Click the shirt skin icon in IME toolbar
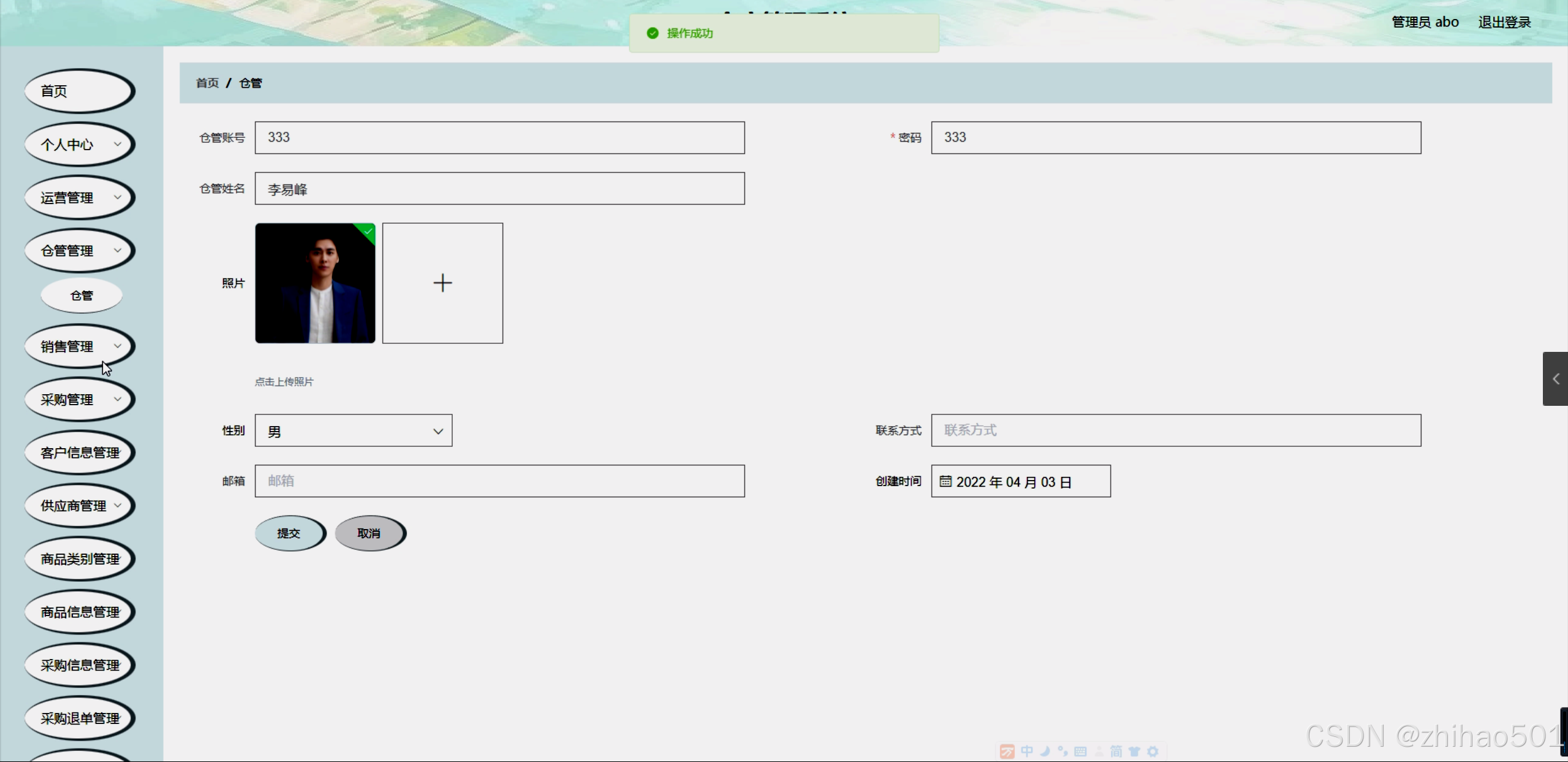 [x=1134, y=751]
